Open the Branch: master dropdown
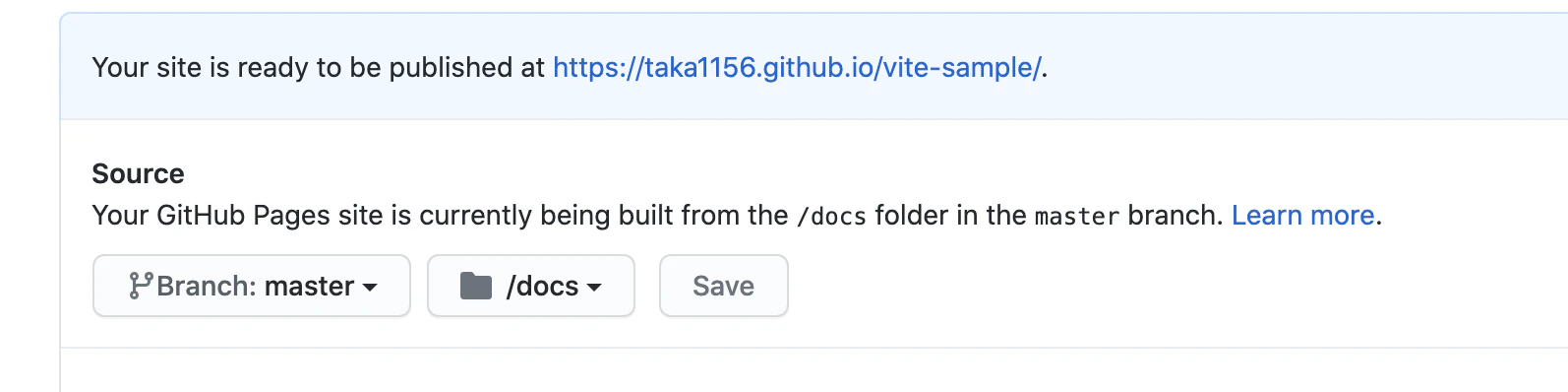Viewport: 1568px width, 392px height. 252,286
